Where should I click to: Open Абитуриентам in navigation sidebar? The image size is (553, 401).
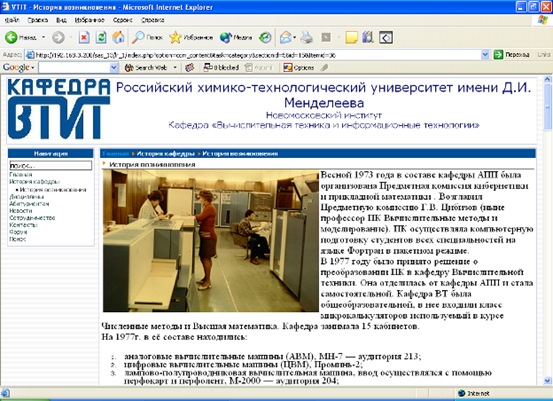pyautogui.click(x=29, y=203)
